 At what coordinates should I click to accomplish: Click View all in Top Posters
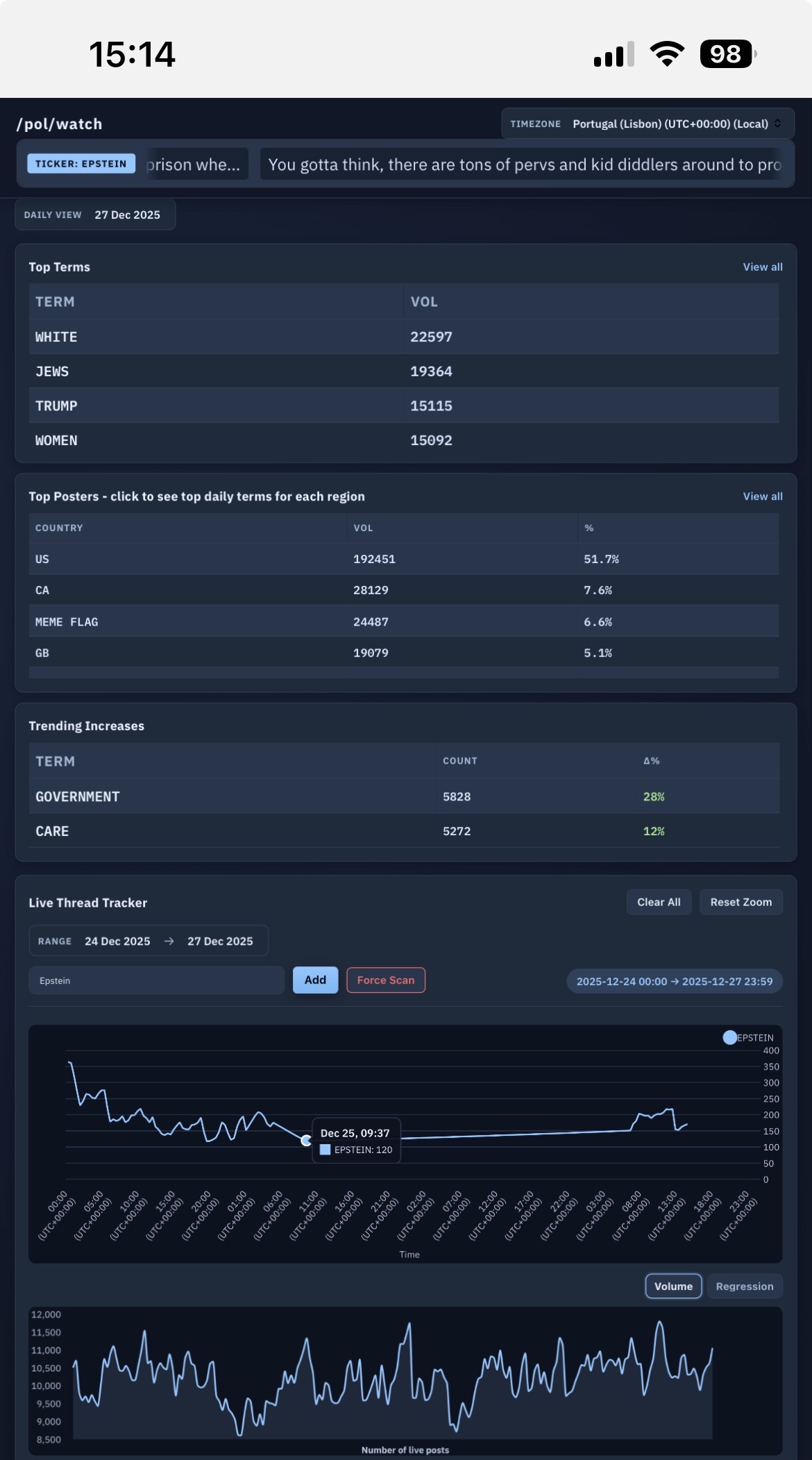(x=763, y=496)
